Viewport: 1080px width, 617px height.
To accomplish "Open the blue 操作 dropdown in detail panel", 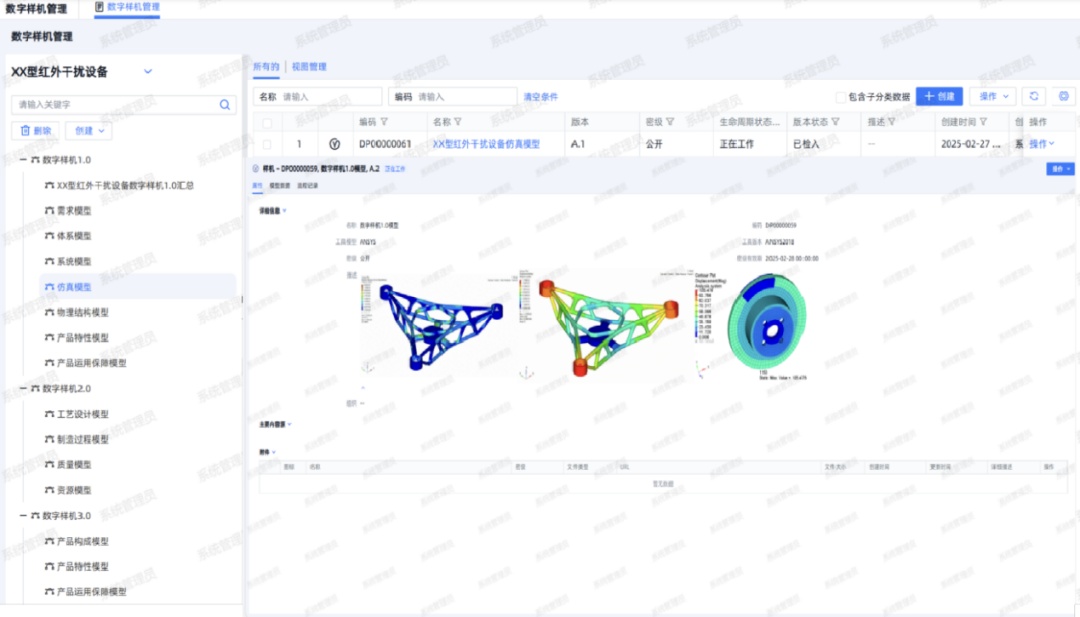I will tap(1059, 169).
